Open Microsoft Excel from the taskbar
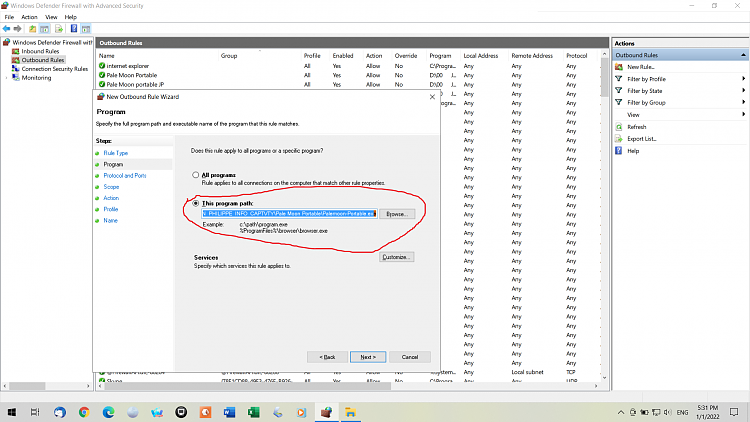Image resolution: width=750 pixels, height=422 pixels. click(x=254, y=412)
